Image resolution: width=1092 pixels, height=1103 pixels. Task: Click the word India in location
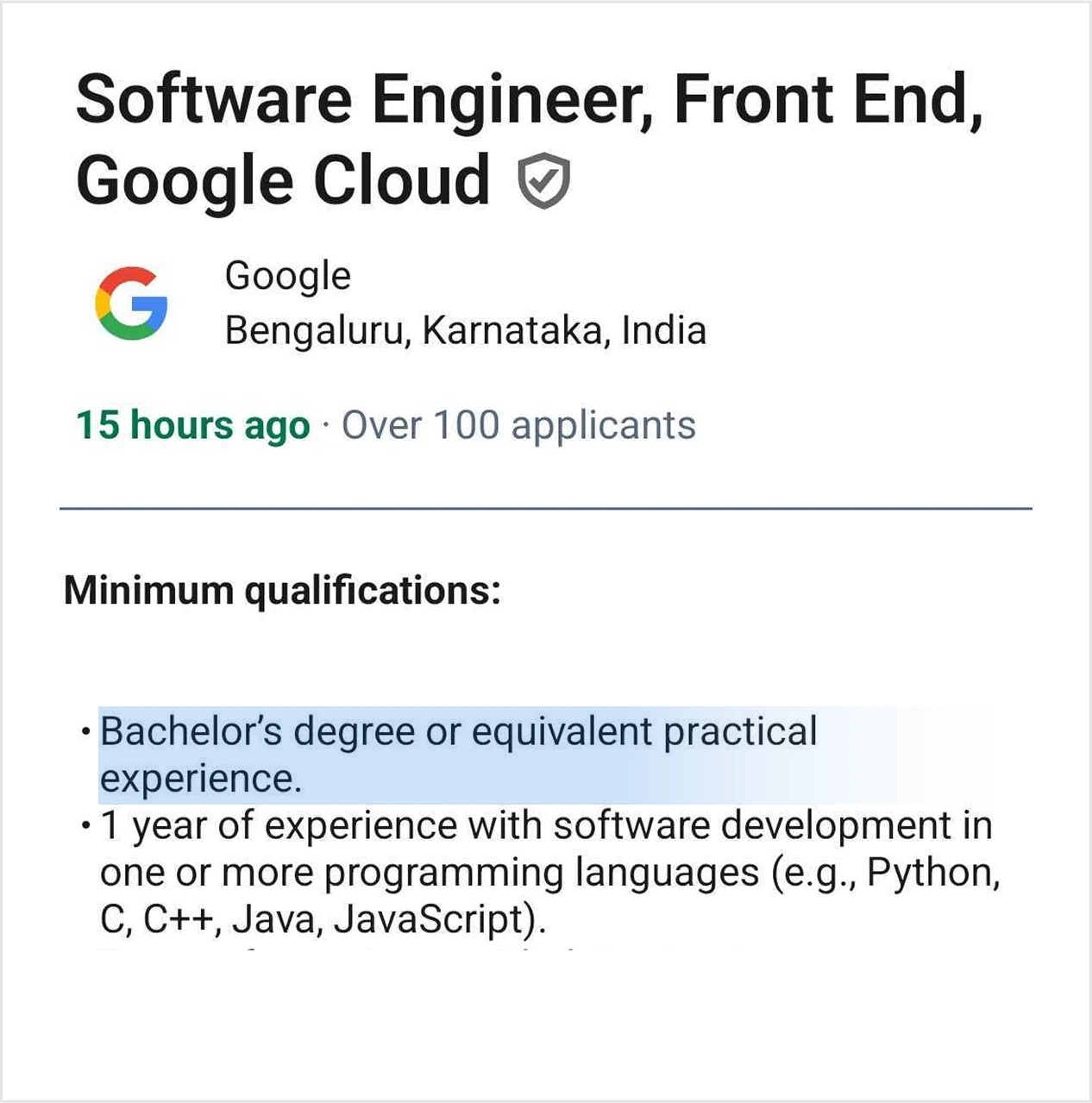(x=663, y=331)
